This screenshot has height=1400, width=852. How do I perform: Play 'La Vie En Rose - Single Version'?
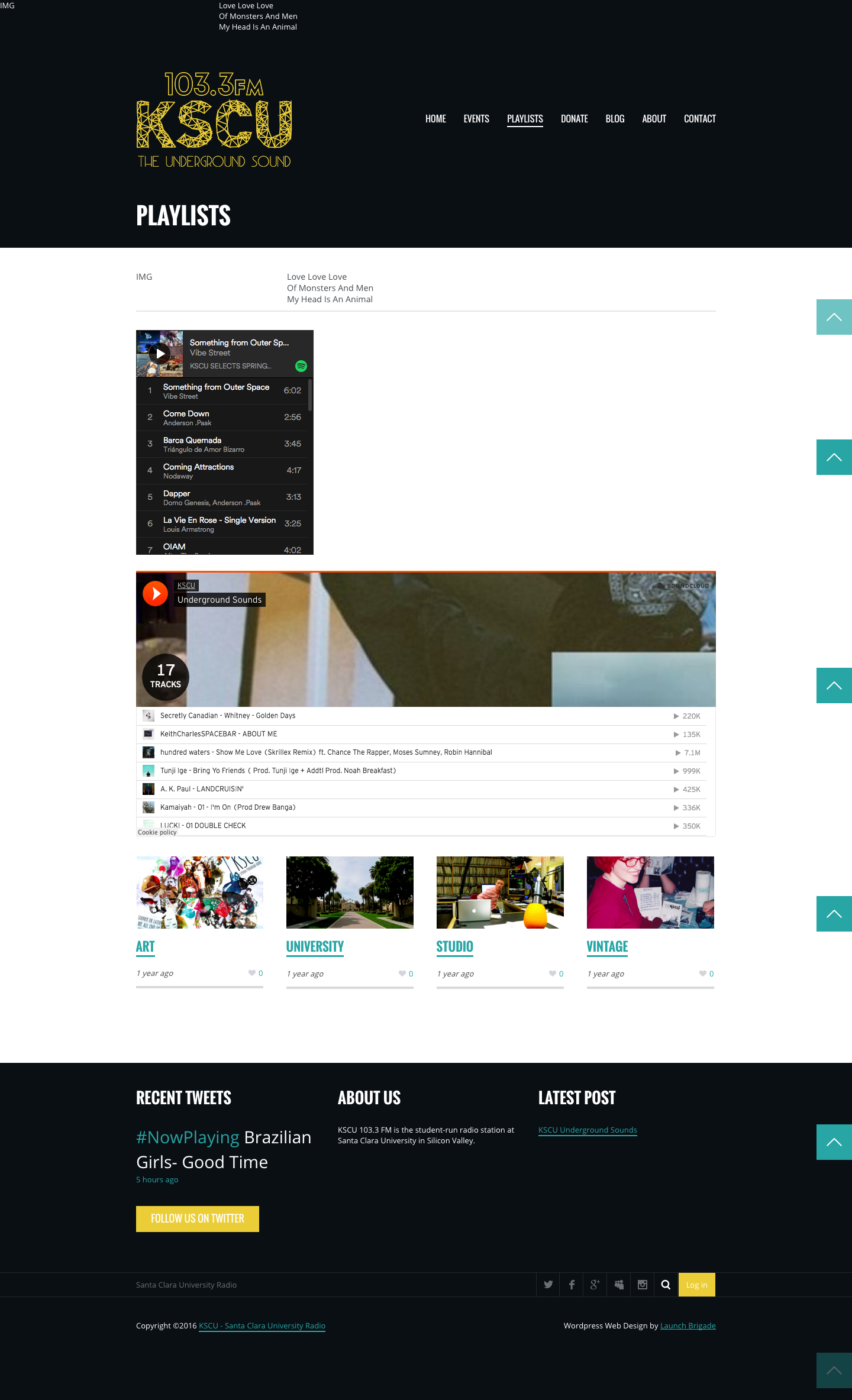(x=222, y=524)
